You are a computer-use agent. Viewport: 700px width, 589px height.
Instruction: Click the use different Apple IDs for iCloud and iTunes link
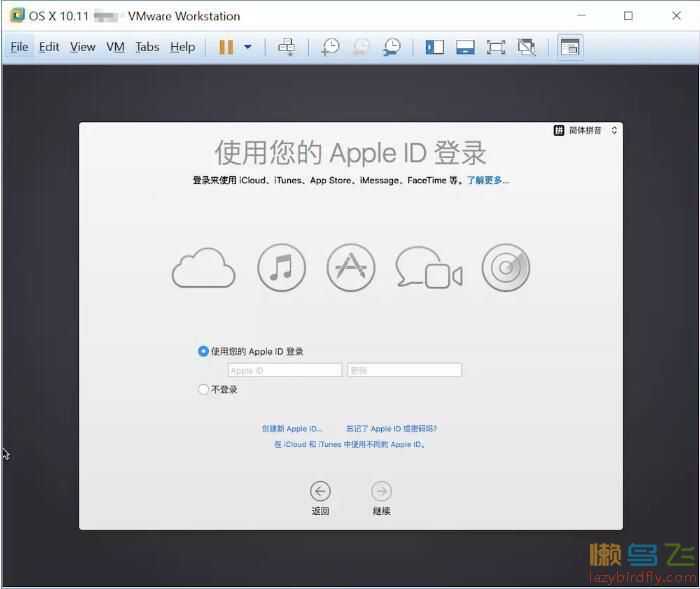349,444
